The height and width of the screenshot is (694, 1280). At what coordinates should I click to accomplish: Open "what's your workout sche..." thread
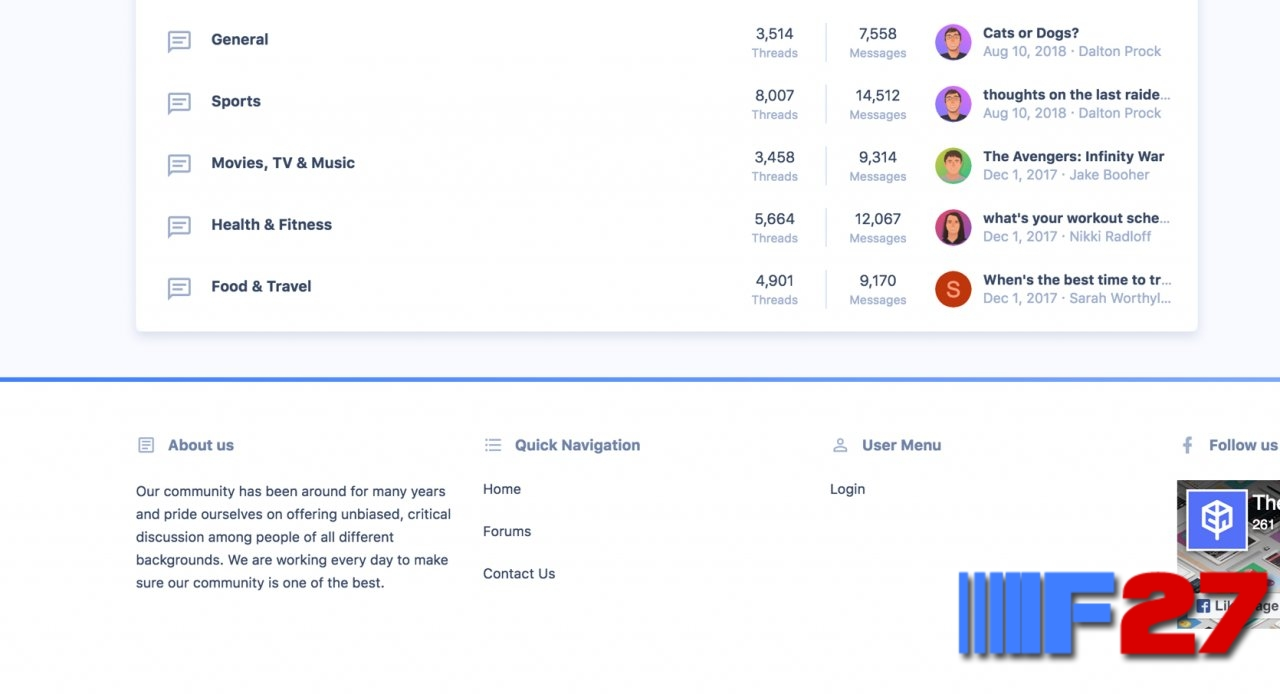pos(1076,218)
